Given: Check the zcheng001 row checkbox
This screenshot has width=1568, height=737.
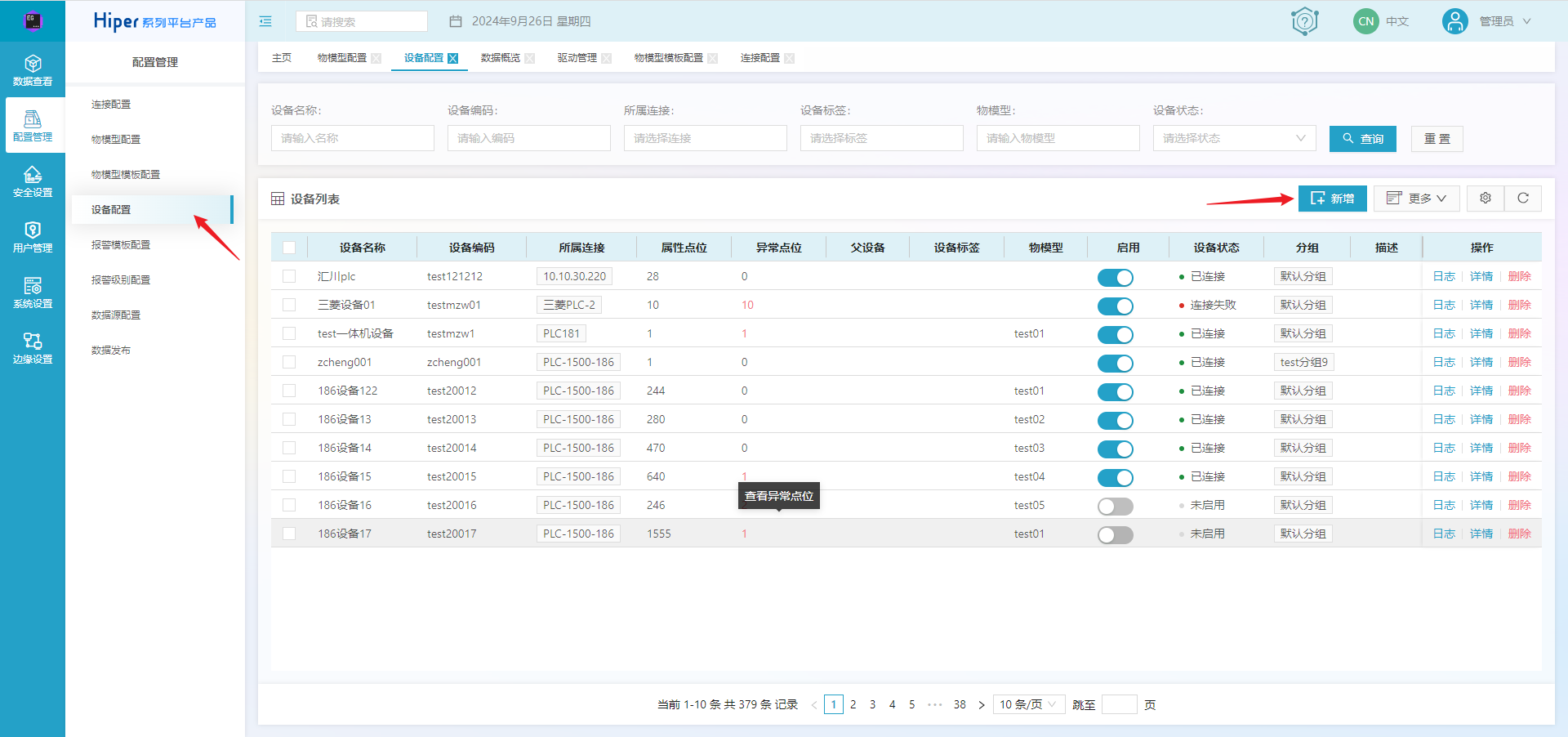Looking at the screenshot, I should coord(289,362).
